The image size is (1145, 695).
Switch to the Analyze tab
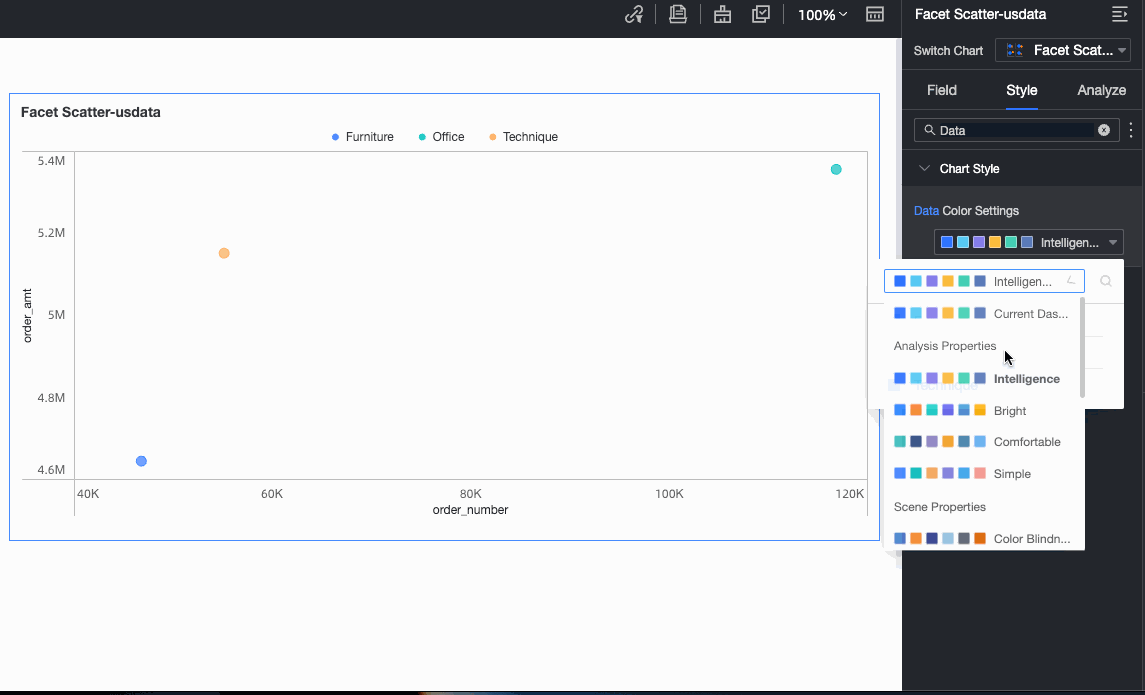(1101, 90)
